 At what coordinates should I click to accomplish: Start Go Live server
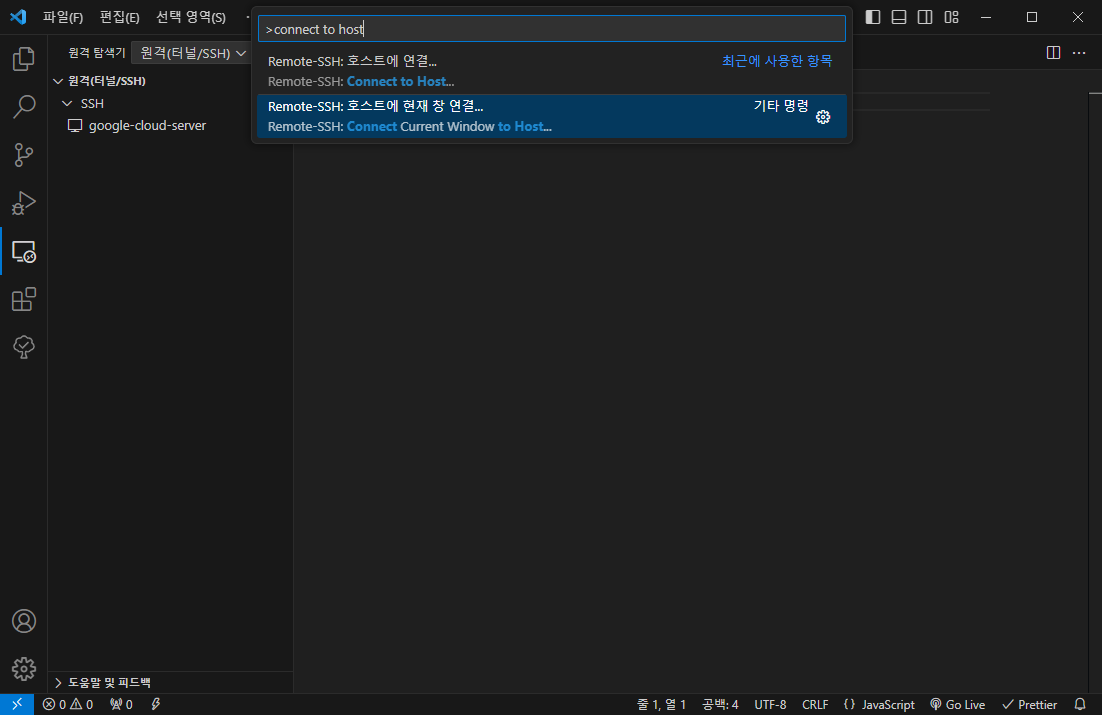(x=957, y=704)
